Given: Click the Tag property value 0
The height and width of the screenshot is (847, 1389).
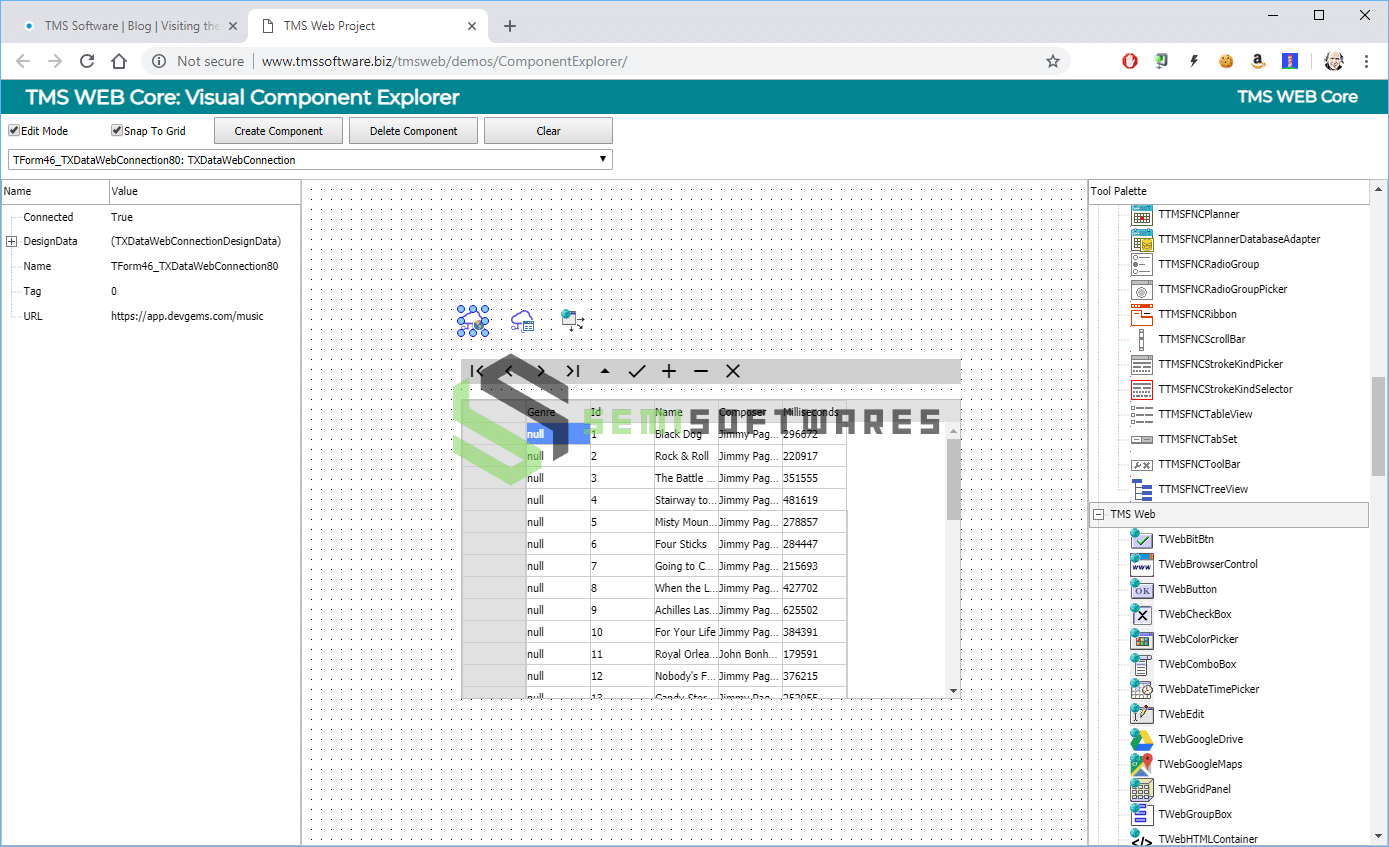Looking at the screenshot, I should [114, 291].
